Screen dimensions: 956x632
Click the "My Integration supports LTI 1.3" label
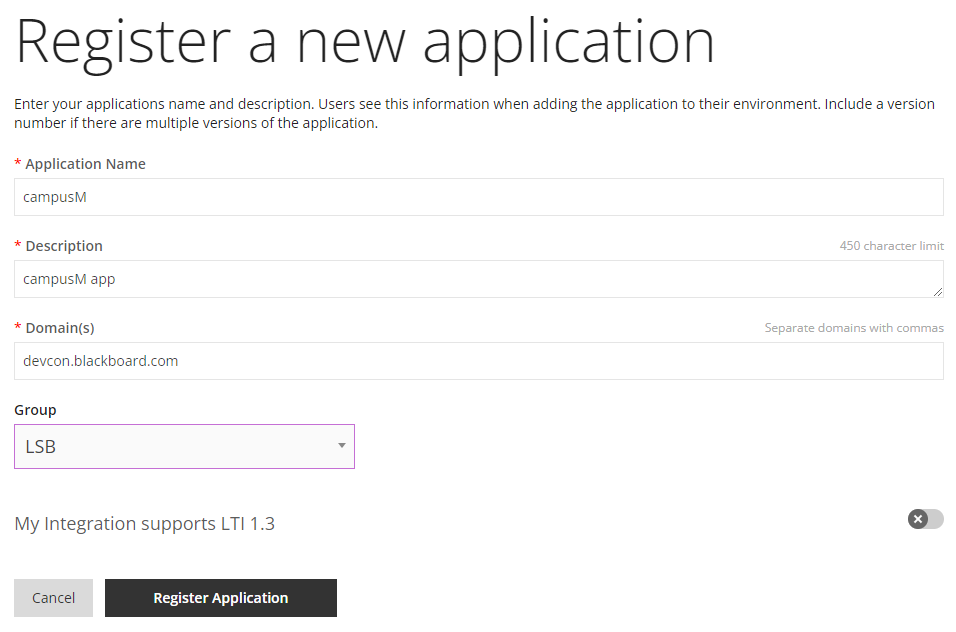pos(144,523)
